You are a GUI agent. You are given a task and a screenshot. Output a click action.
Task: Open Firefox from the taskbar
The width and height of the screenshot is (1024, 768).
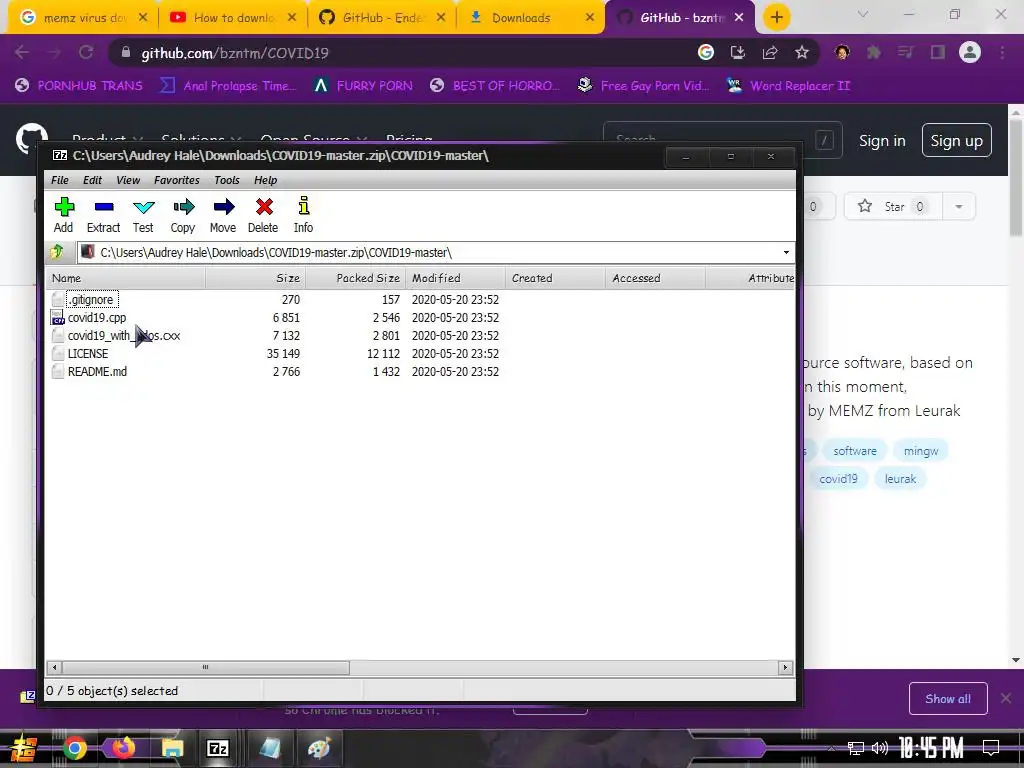point(123,748)
